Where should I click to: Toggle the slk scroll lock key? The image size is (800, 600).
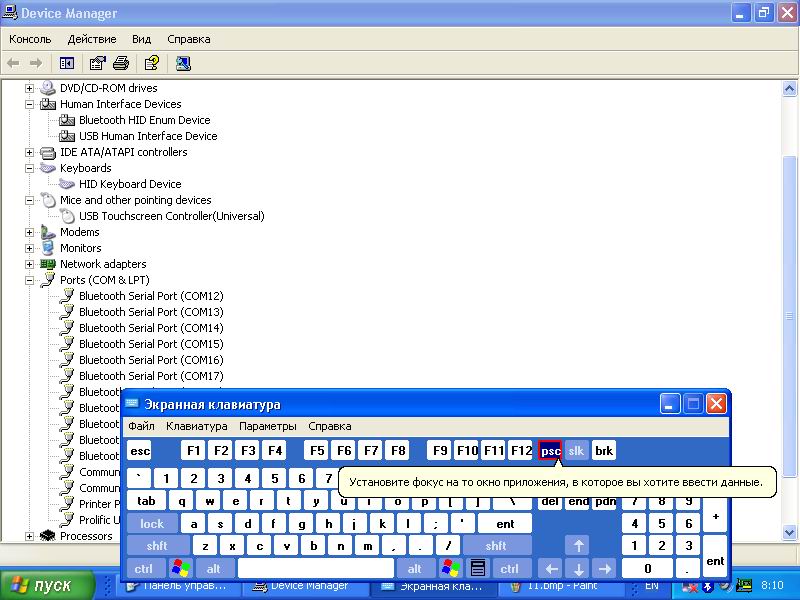coord(576,451)
